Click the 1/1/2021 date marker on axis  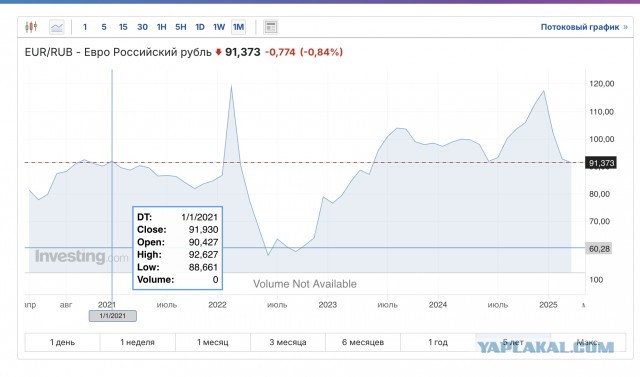click(113, 316)
